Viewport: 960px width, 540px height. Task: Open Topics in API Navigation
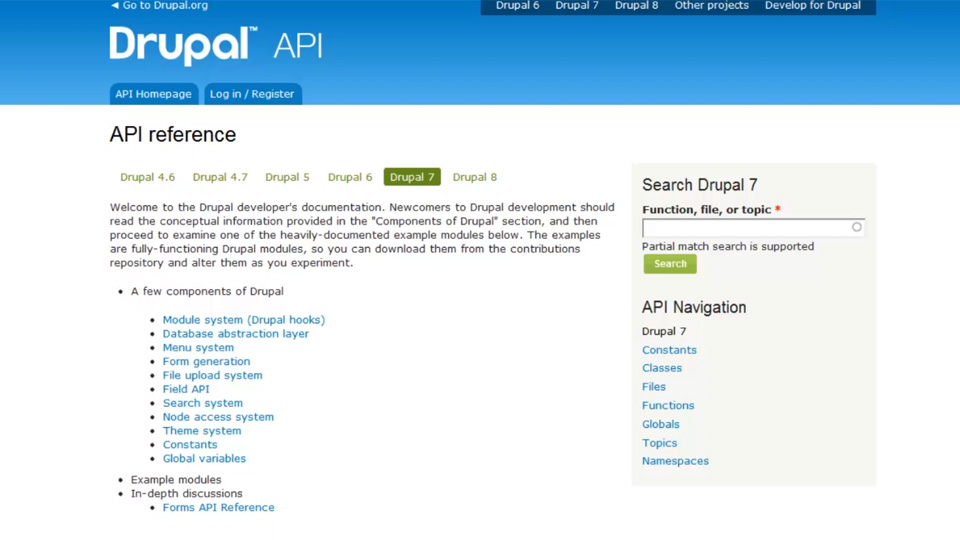coord(659,443)
